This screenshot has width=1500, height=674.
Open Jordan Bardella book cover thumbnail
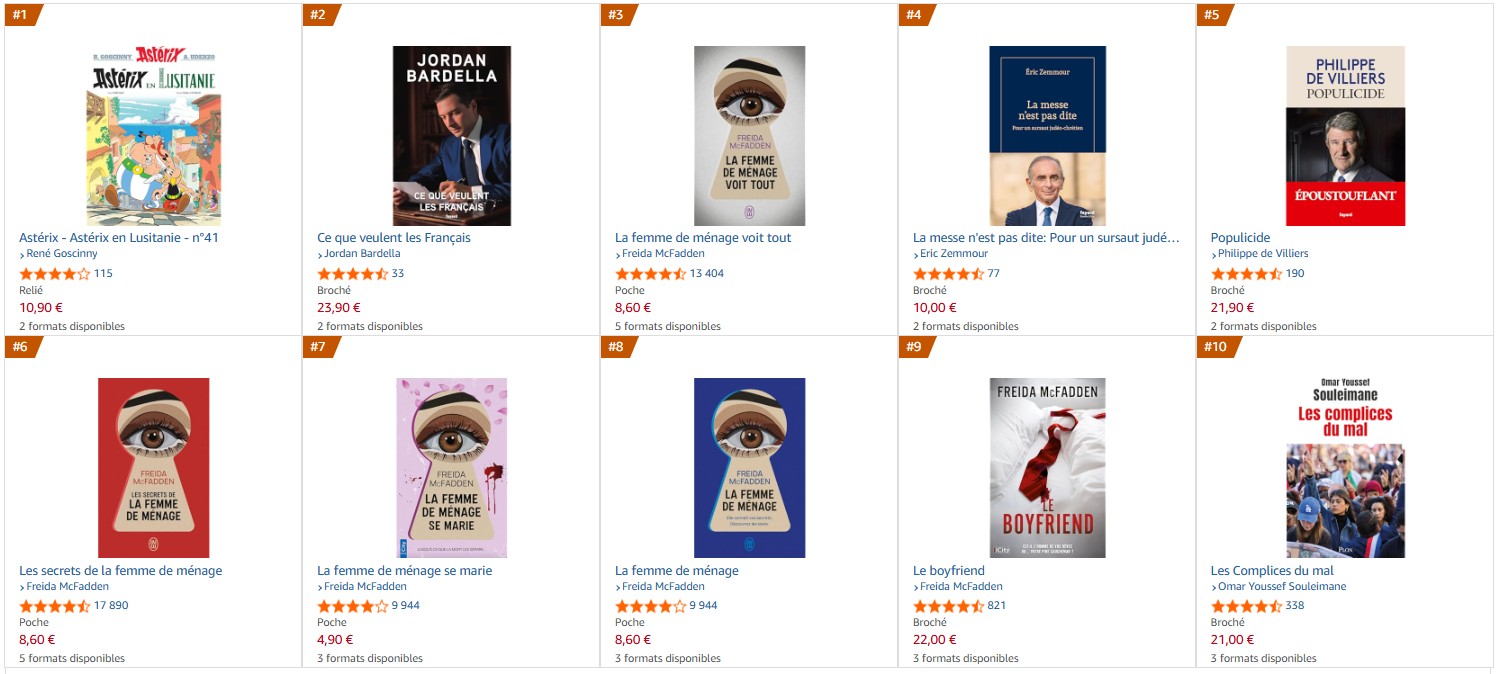coord(451,135)
